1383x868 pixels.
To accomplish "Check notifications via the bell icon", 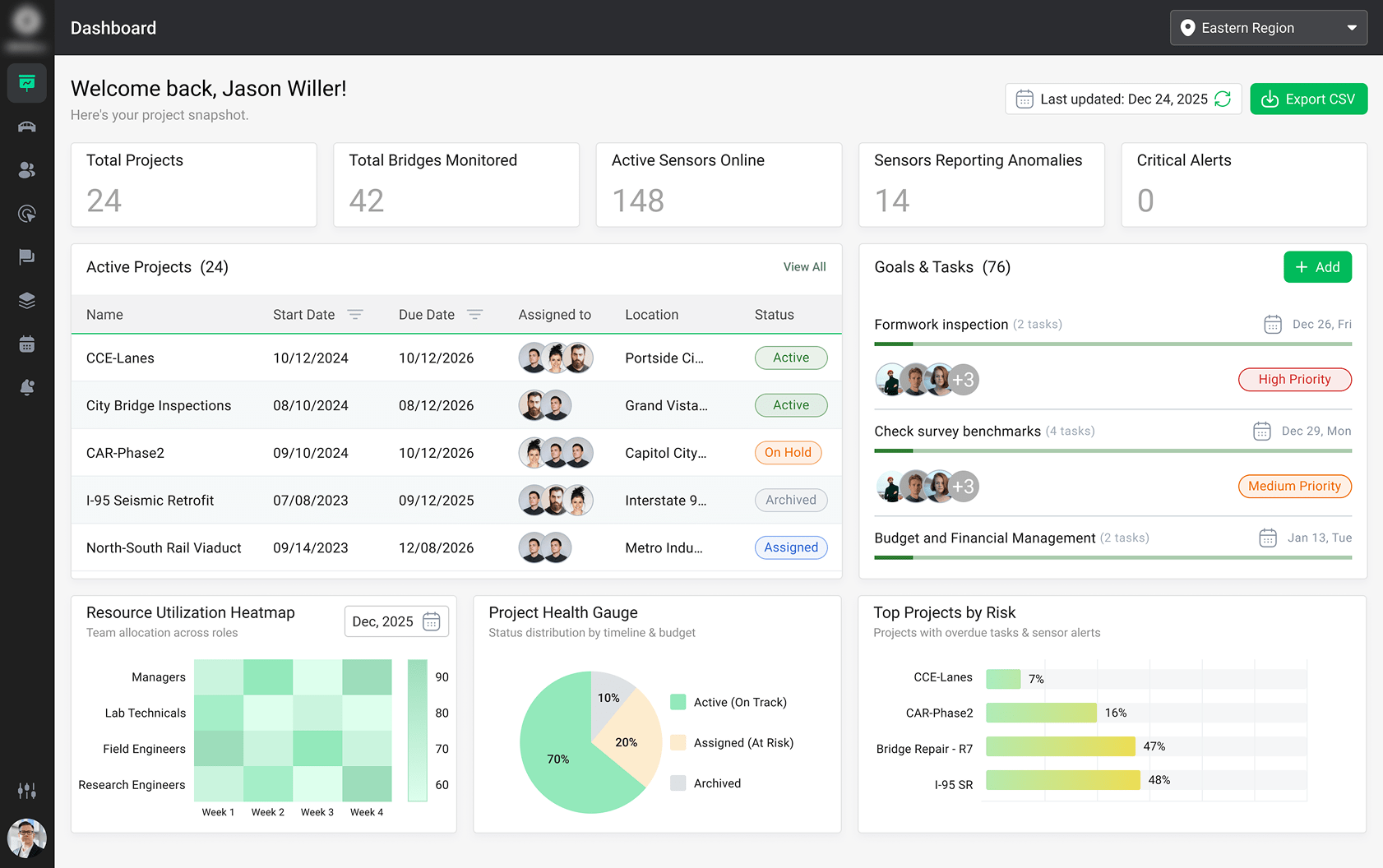I will (26, 387).
